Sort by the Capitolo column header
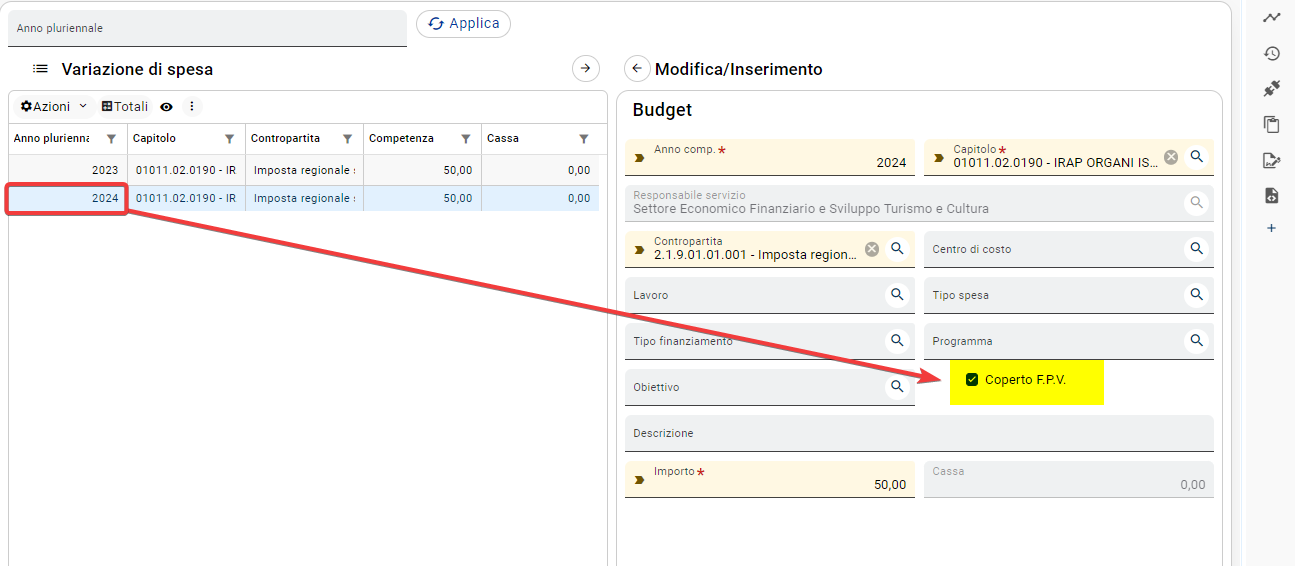 [x=154, y=138]
